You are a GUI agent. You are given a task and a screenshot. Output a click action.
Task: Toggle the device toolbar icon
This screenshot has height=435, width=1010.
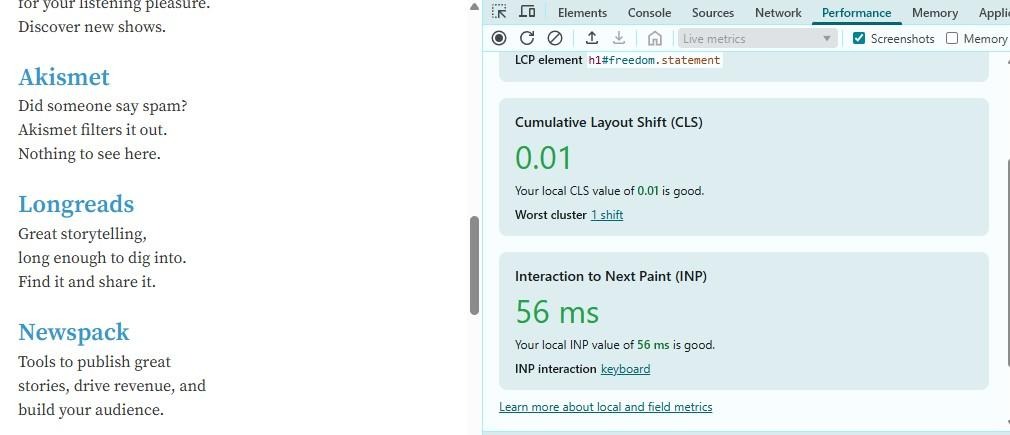pos(527,12)
